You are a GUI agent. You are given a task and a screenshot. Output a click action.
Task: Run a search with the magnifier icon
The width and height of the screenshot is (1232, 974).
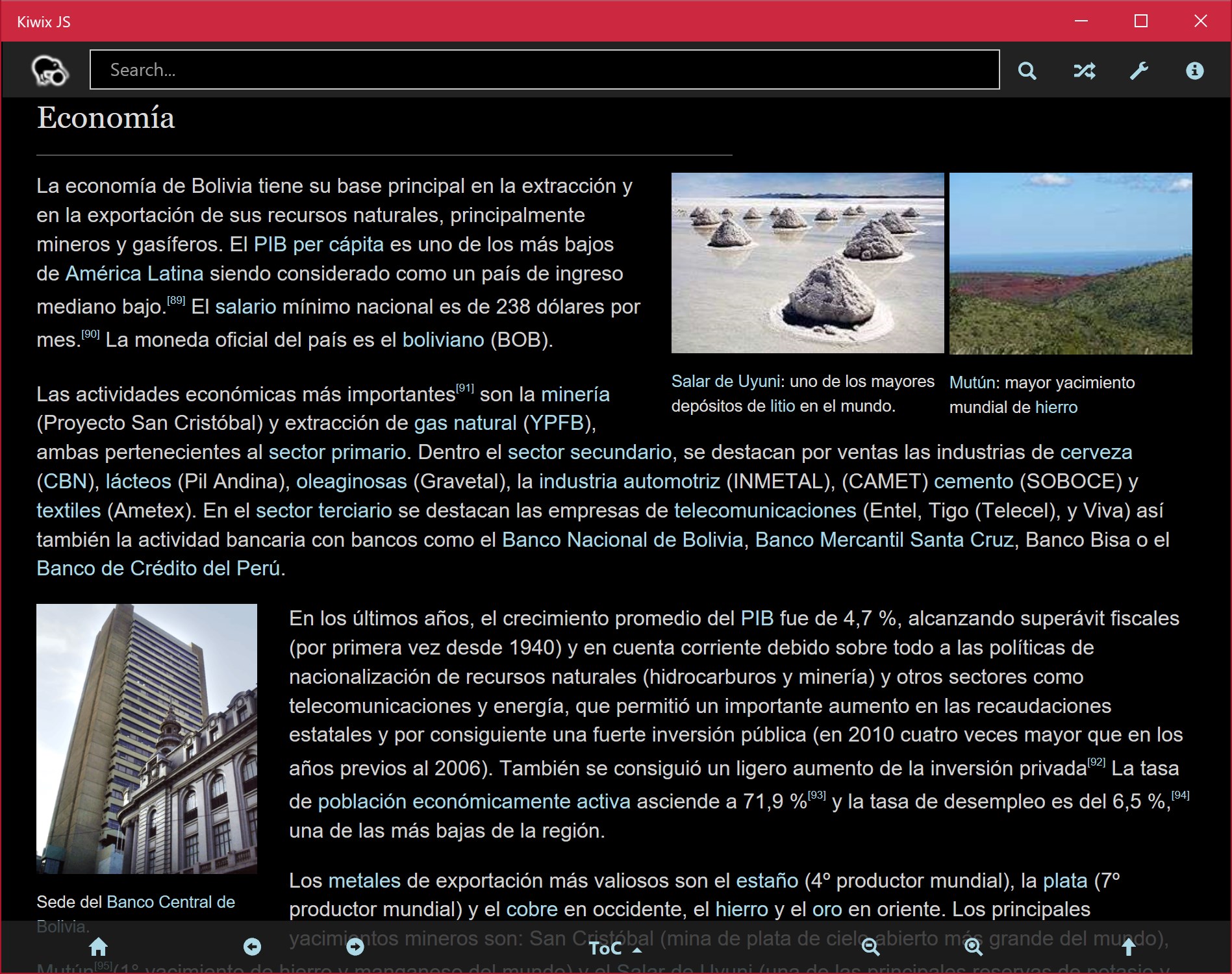tap(1028, 70)
